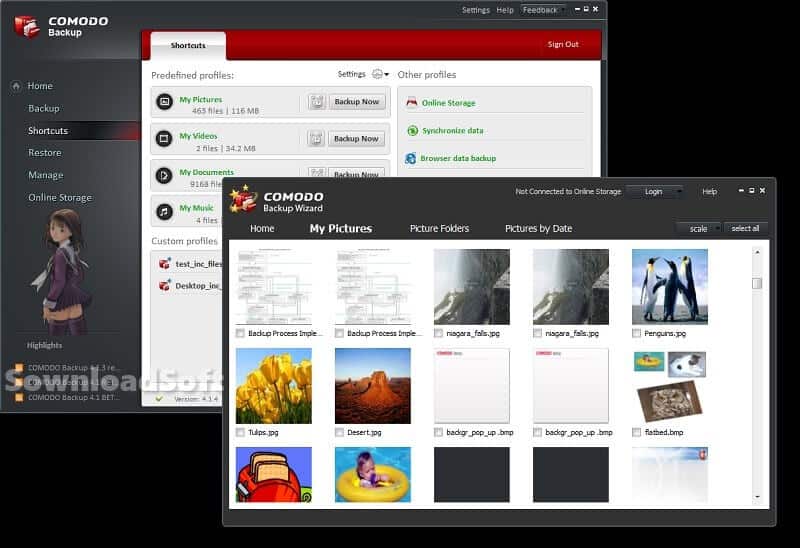This screenshot has height=548, width=800.
Task: Click the My Videos profile icon
Action: (x=164, y=138)
